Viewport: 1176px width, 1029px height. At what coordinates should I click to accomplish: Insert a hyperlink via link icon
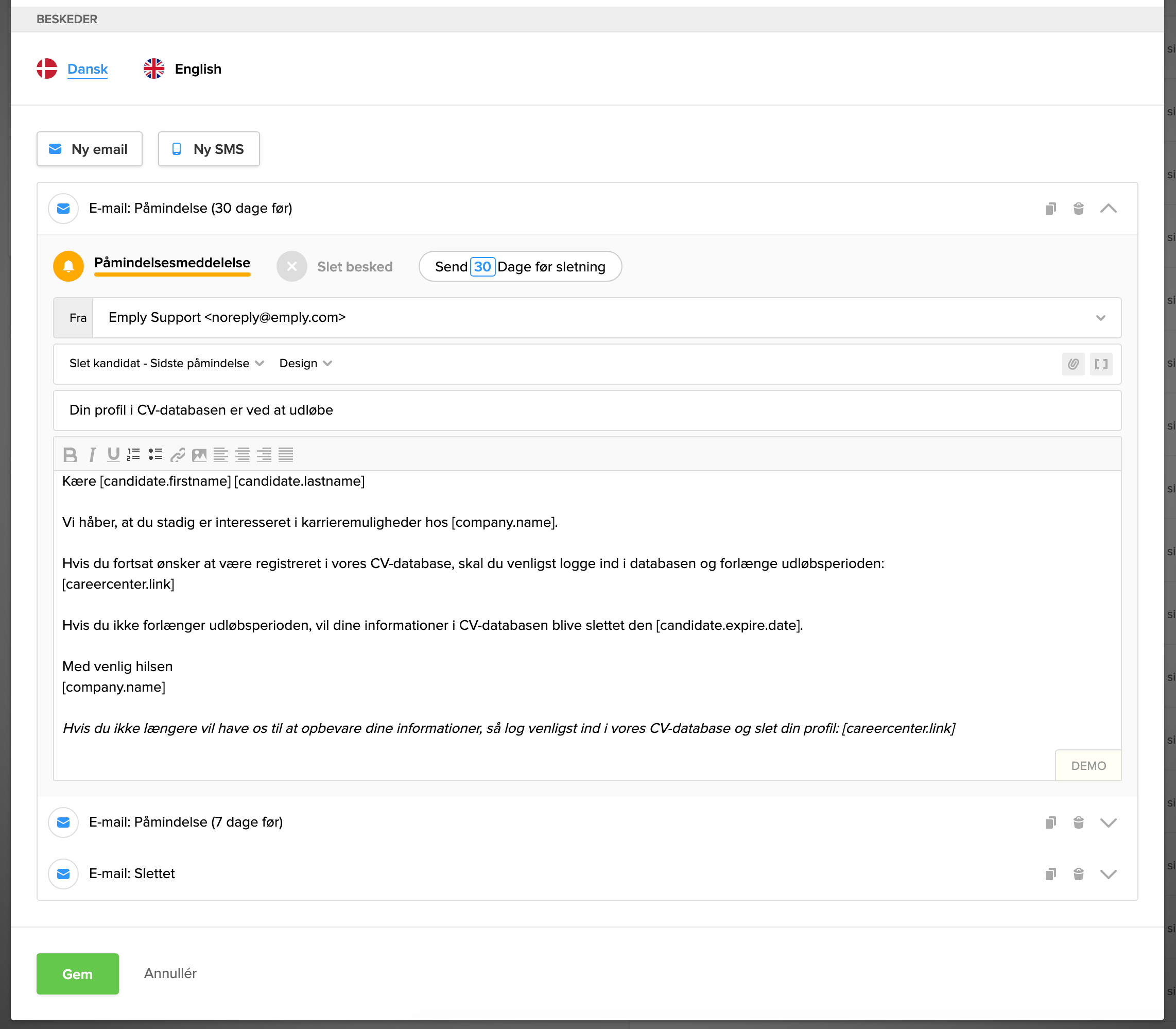[x=177, y=455]
